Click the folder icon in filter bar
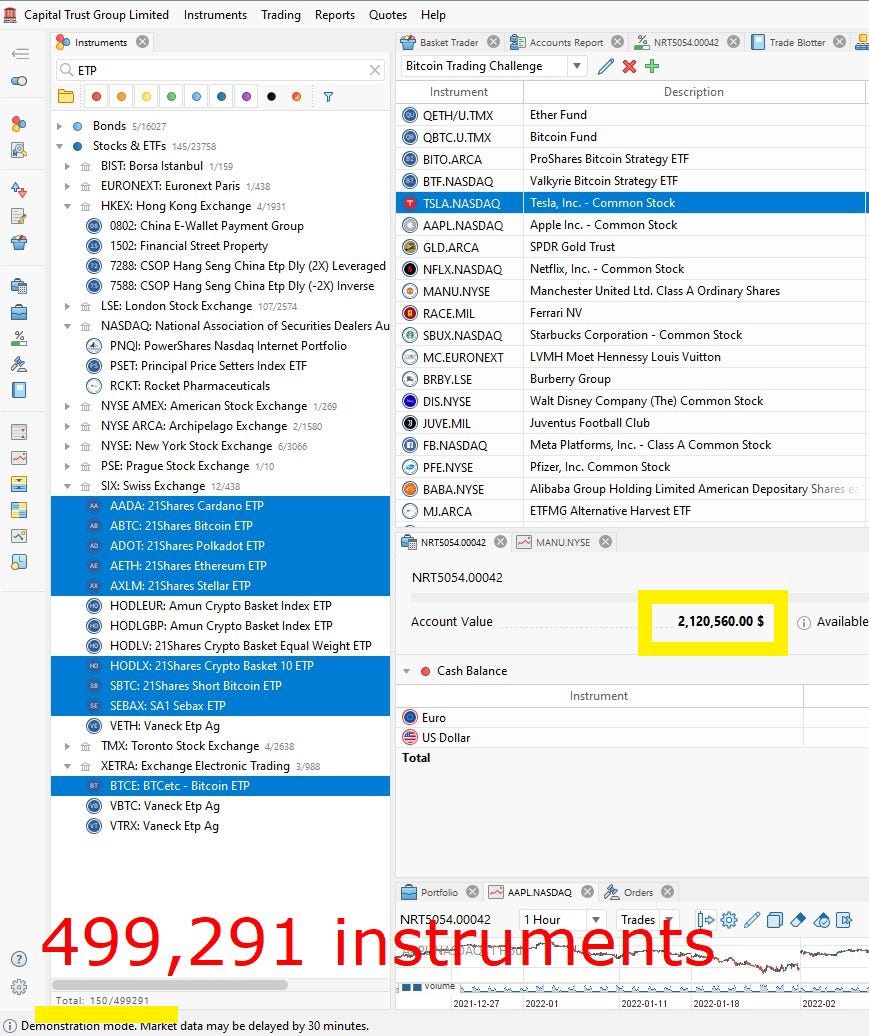Viewport: 869px width, 1036px height. [x=65, y=96]
